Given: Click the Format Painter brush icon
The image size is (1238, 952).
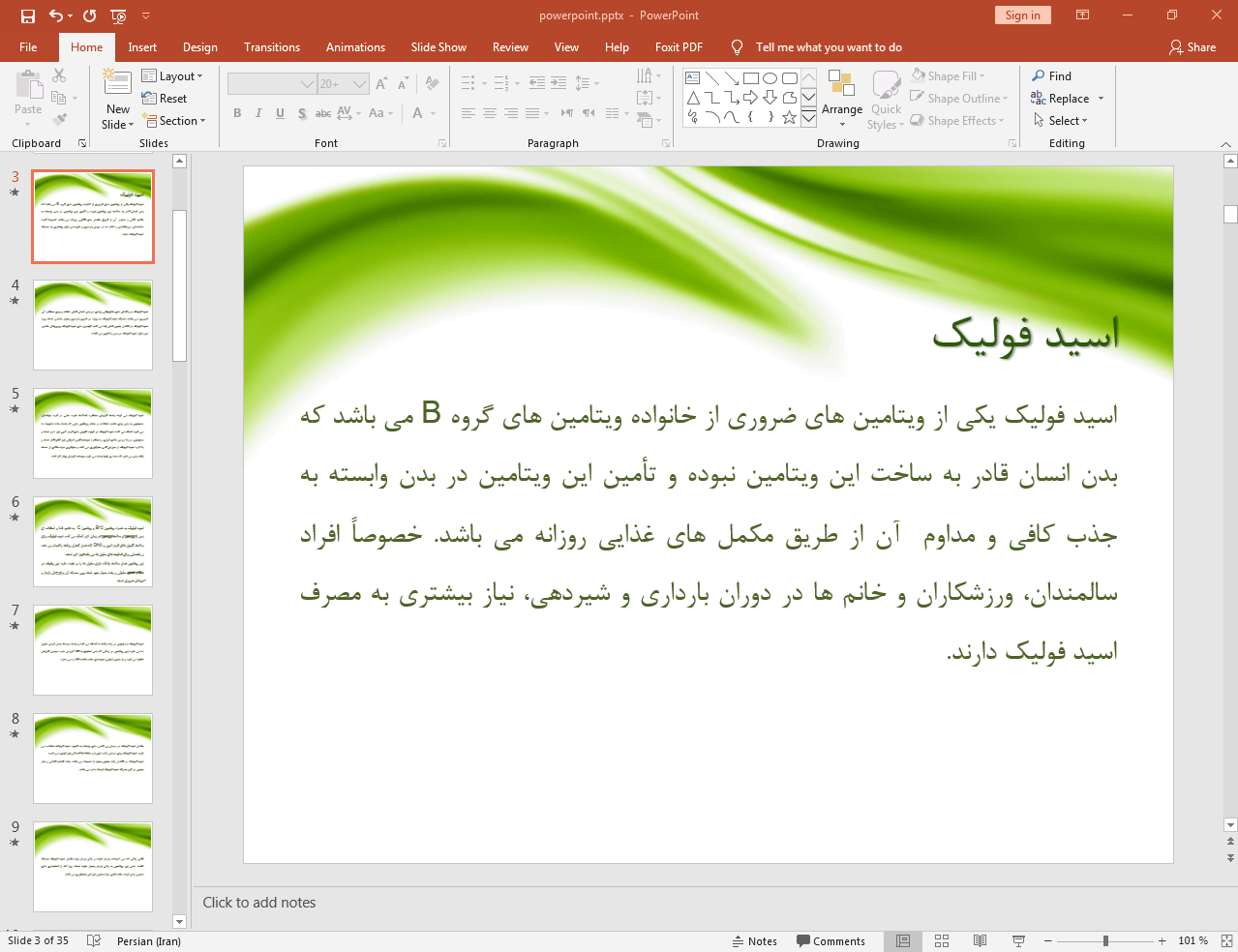Looking at the screenshot, I should [x=59, y=120].
